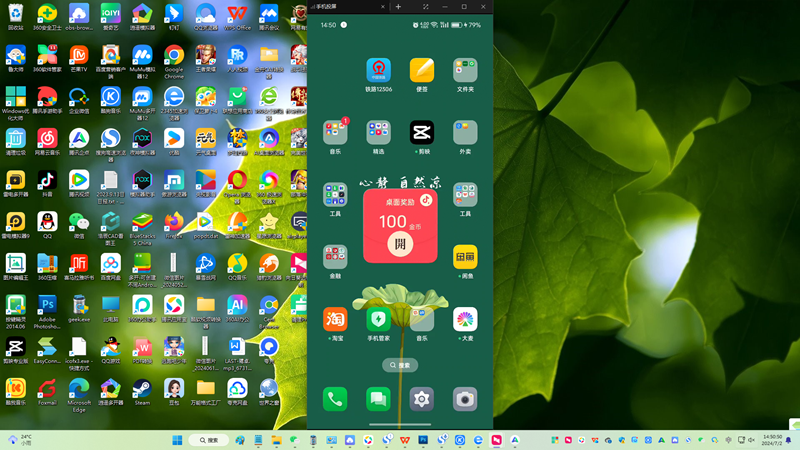This screenshot has height=450, width=800.
Task: Open the 金融 folder on the phone
Action: [x=335, y=257]
